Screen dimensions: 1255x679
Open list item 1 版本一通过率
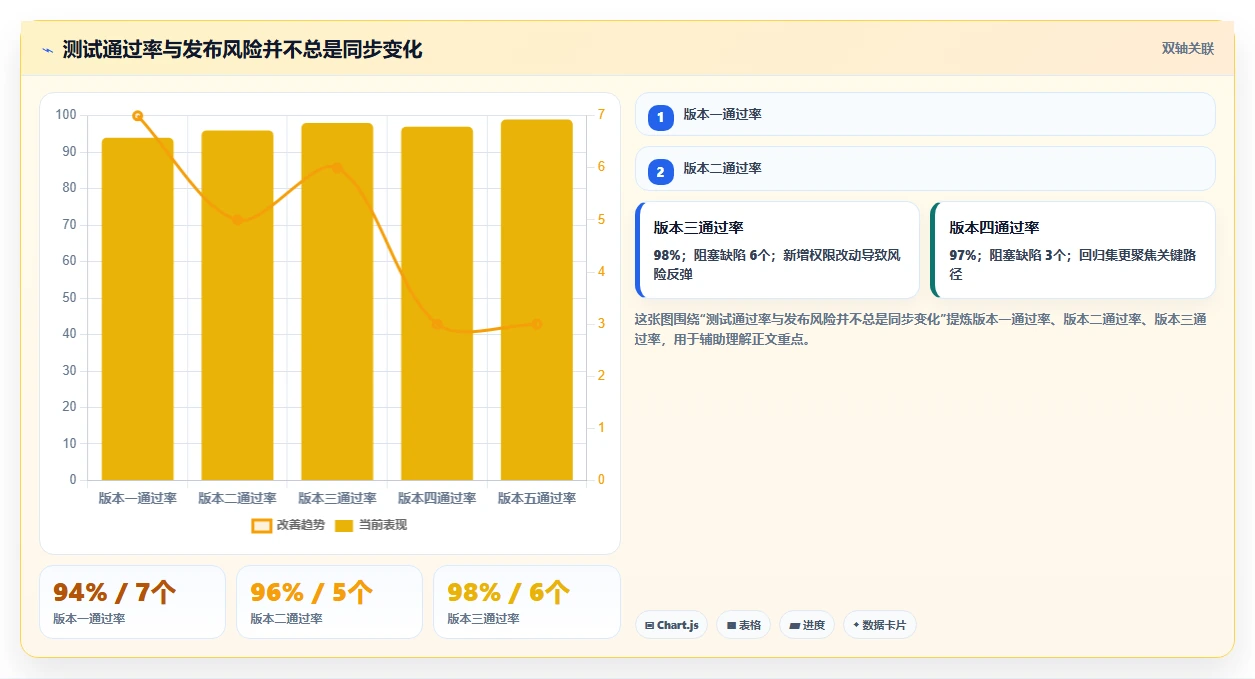point(925,114)
